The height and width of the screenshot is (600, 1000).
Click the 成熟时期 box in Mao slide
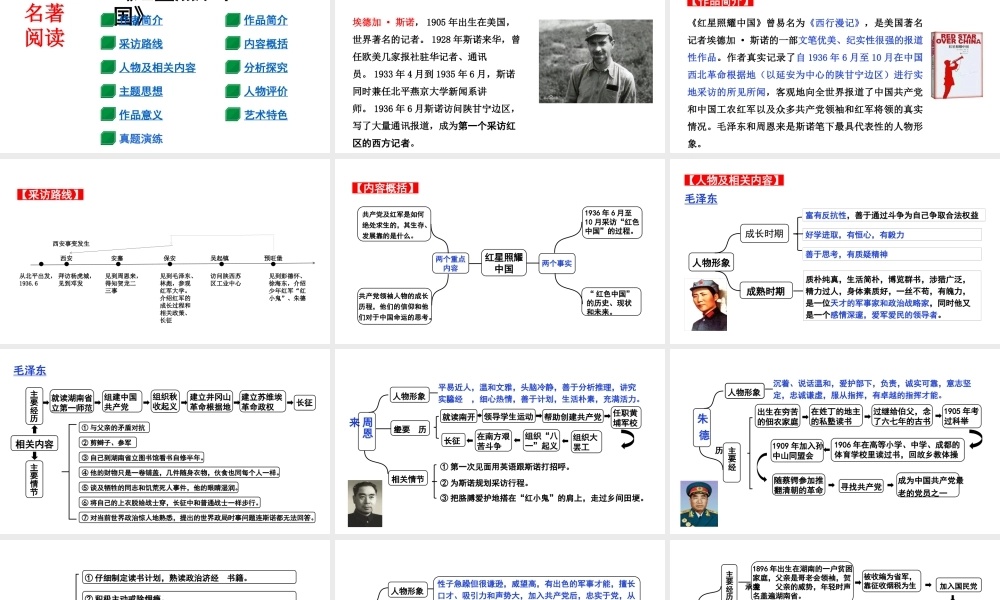tap(765, 291)
